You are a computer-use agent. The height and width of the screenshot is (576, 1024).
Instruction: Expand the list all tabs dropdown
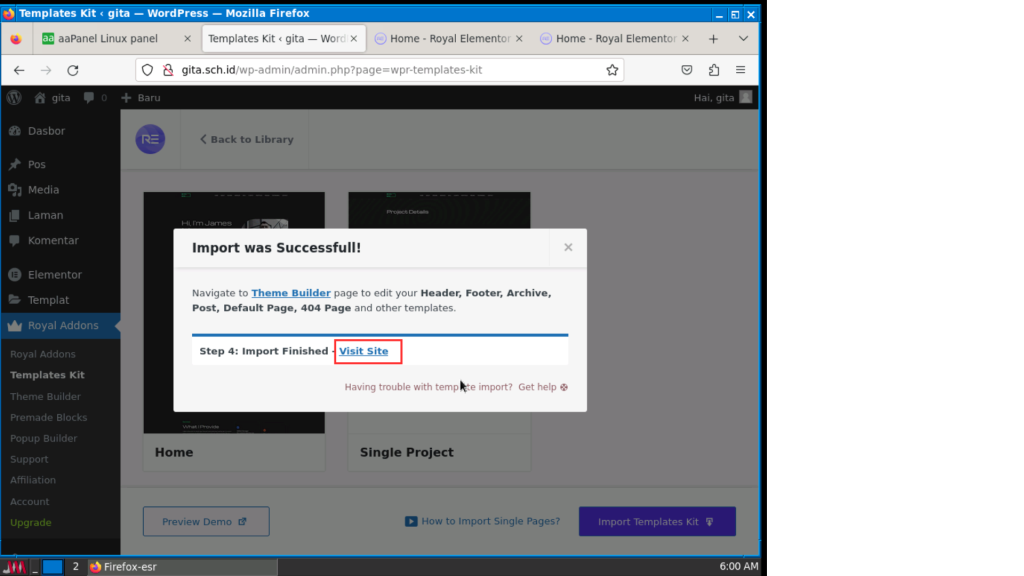(743, 39)
